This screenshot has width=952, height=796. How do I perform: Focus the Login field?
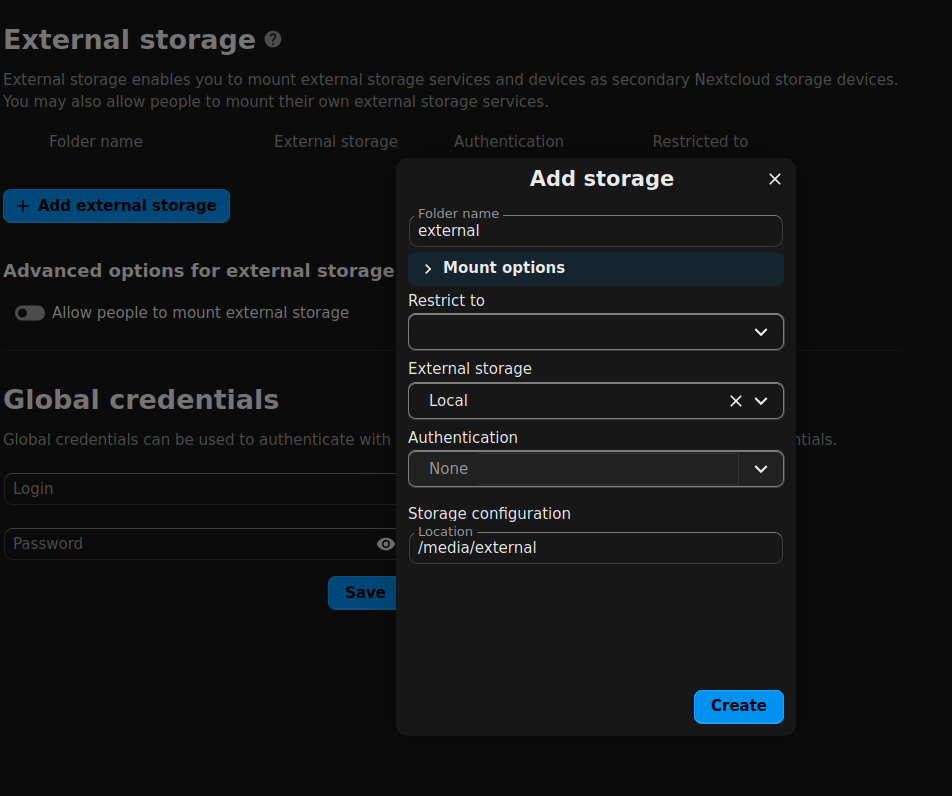[200, 489]
